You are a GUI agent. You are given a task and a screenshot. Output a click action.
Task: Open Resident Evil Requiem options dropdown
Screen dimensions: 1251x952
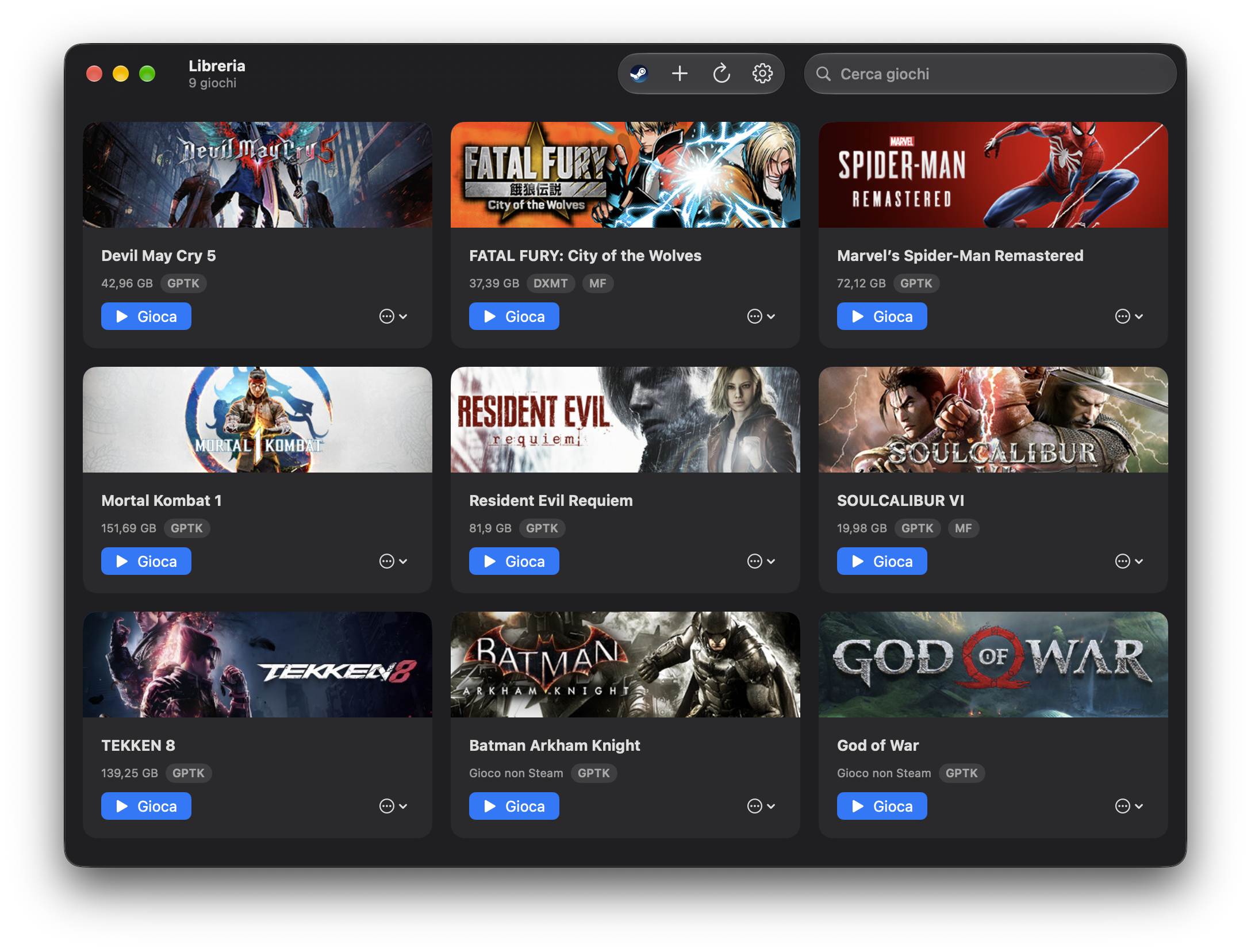click(x=761, y=561)
